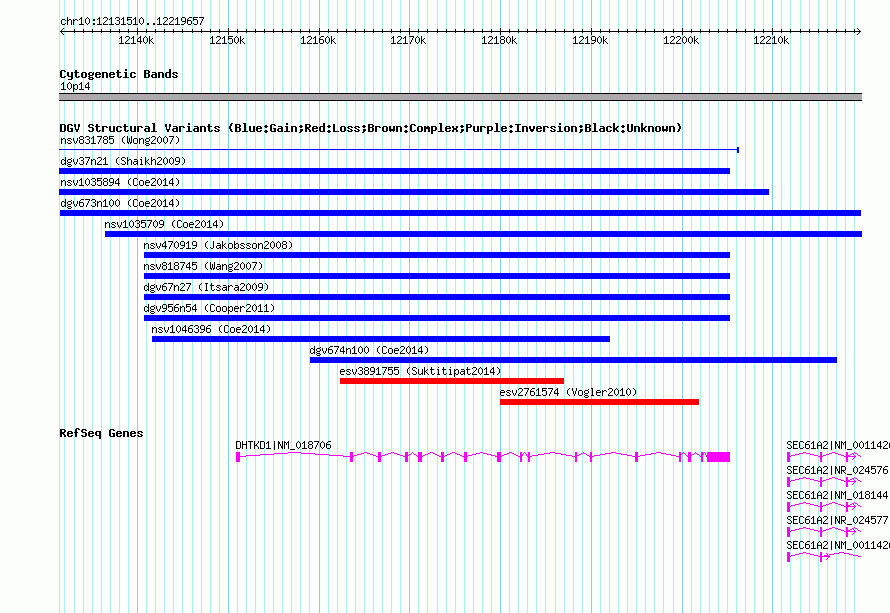Click the 12200k ruler position label
This screenshot has height=613, width=890.
pyautogui.click(x=681, y=40)
